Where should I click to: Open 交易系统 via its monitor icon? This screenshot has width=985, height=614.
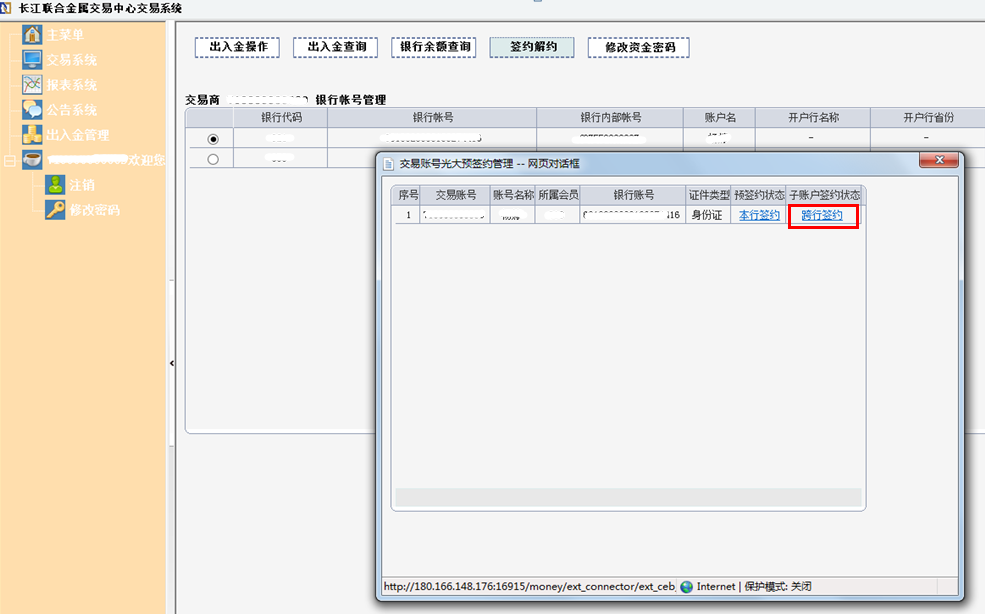pos(32,60)
